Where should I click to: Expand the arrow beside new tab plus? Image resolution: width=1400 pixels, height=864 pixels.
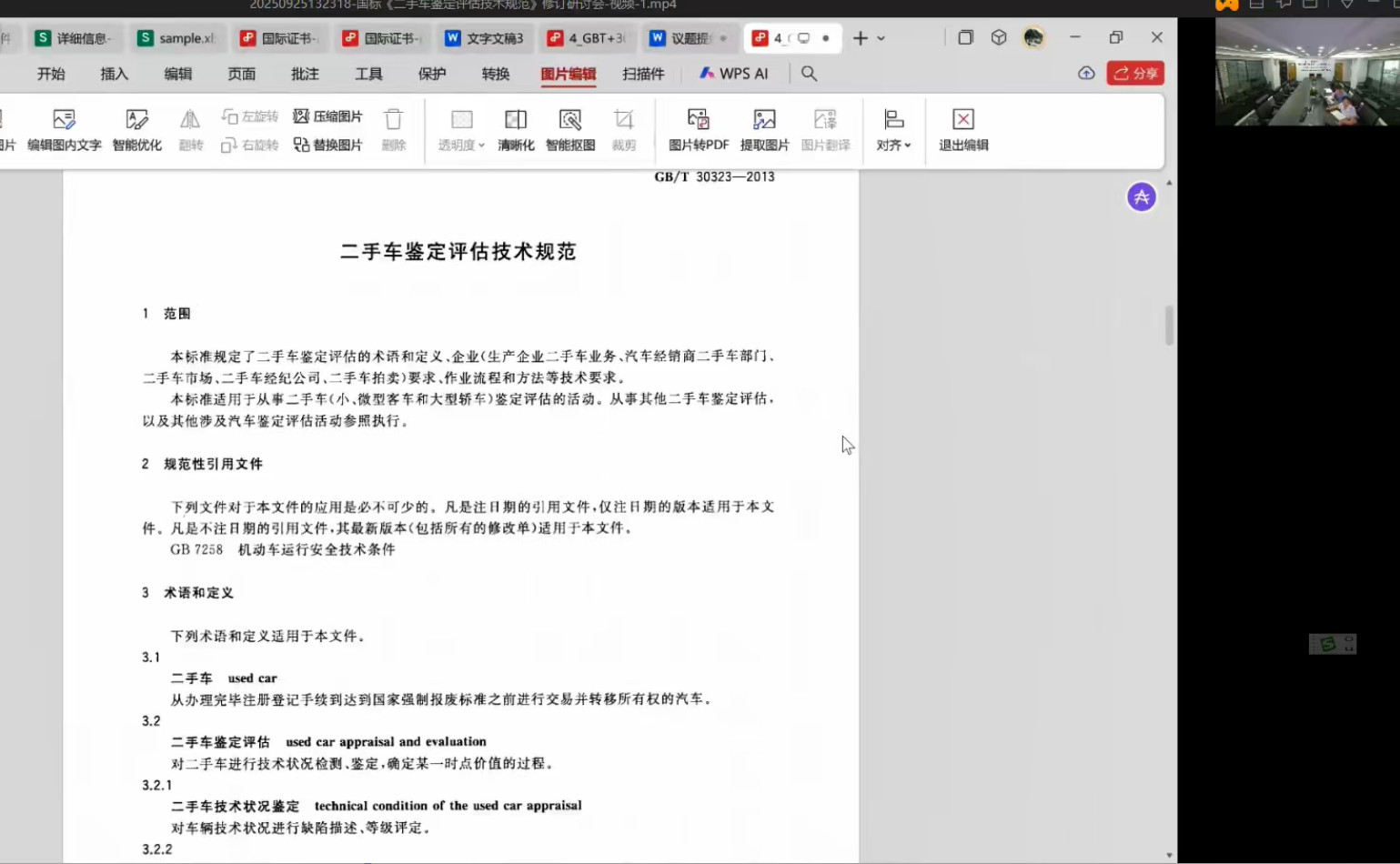click(881, 38)
